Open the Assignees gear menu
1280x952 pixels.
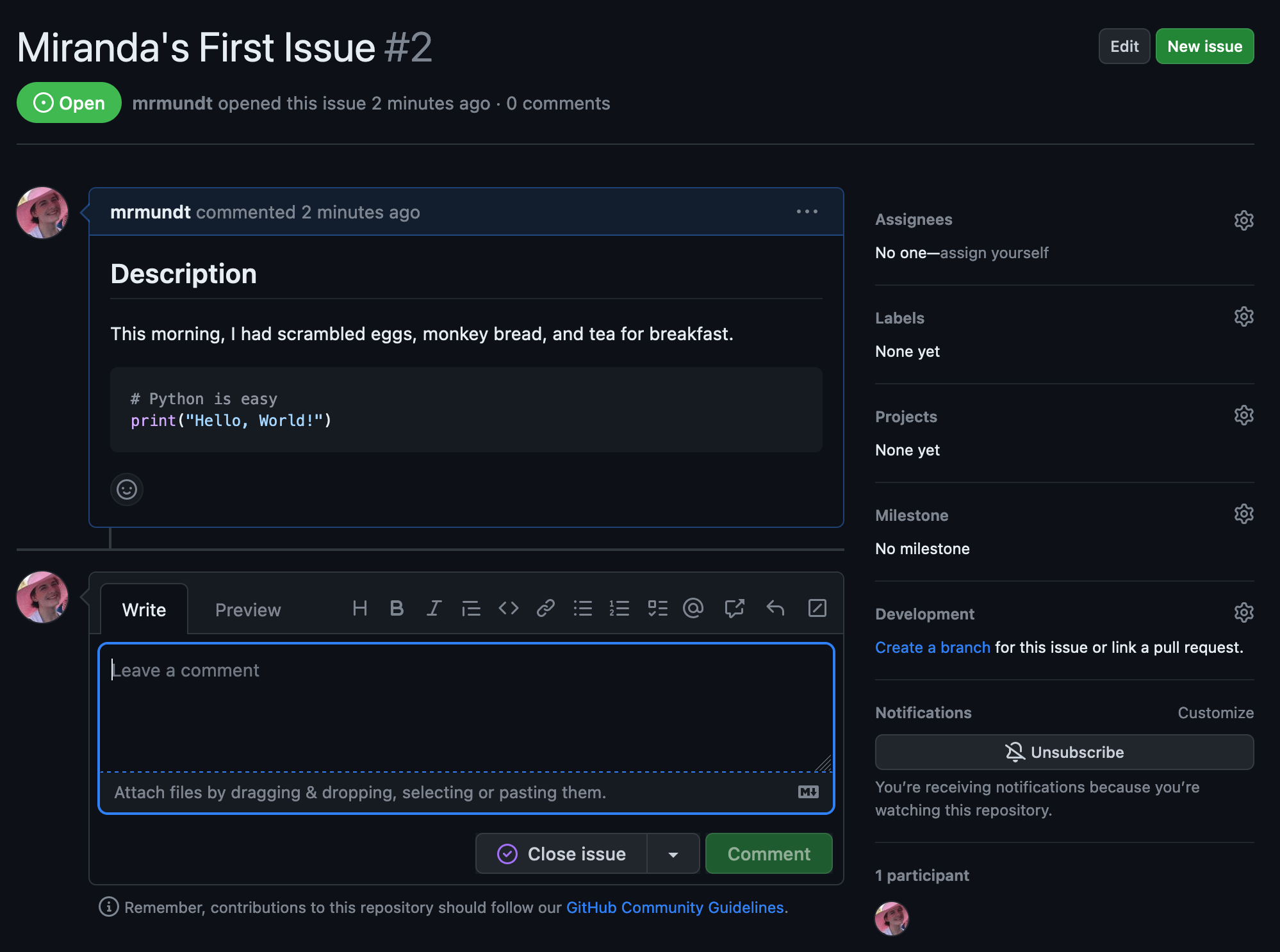coord(1243,220)
